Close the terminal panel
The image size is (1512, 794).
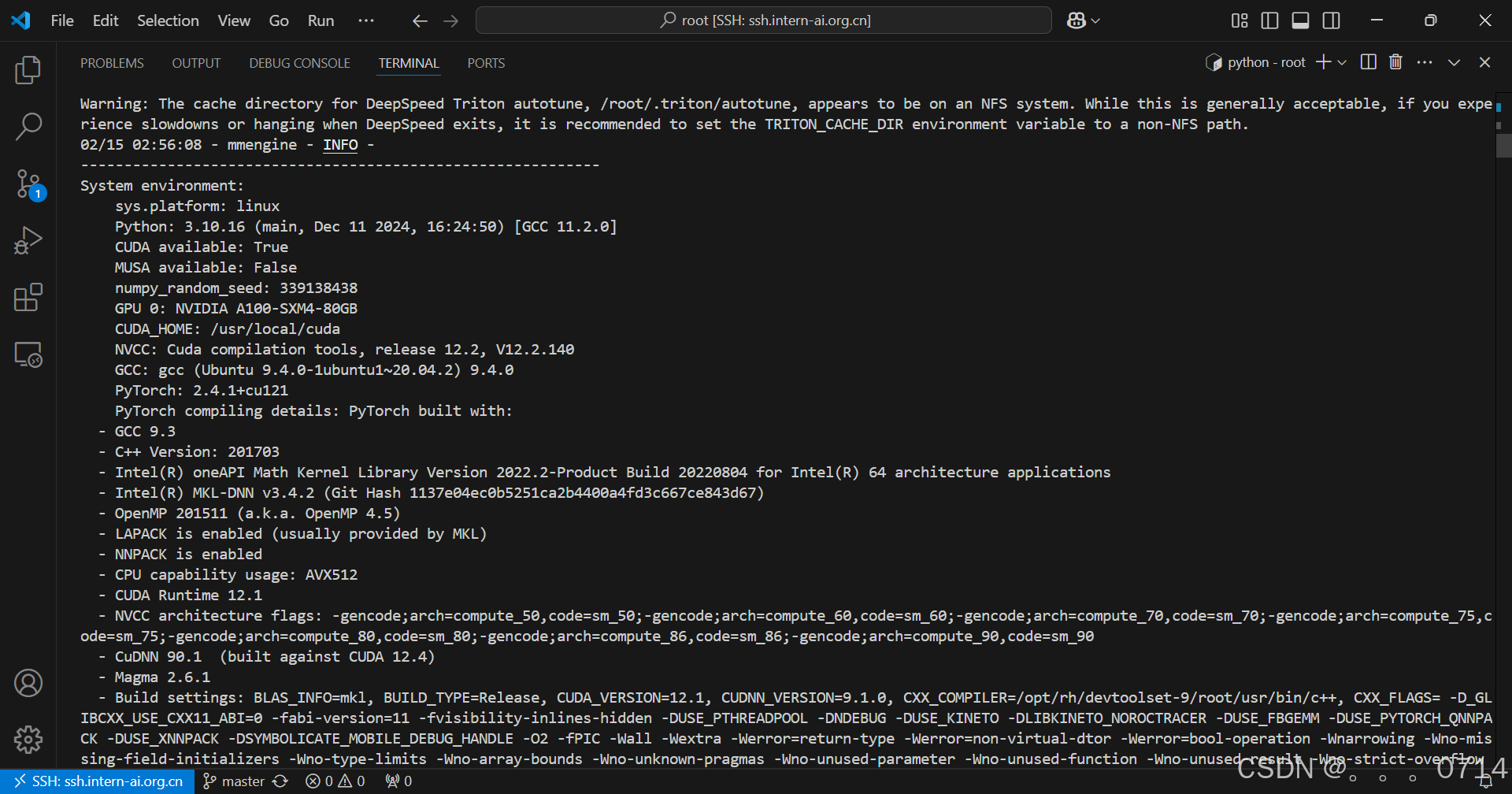tap(1484, 62)
